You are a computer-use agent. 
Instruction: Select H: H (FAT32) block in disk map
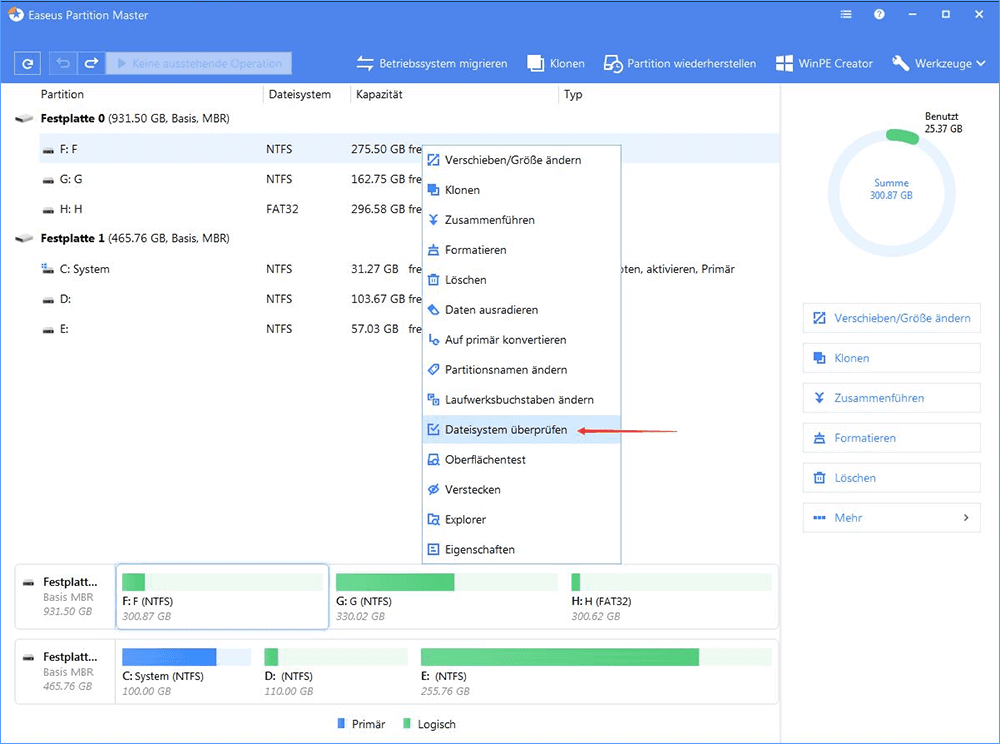pyautogui.click(x=671, y=597)
